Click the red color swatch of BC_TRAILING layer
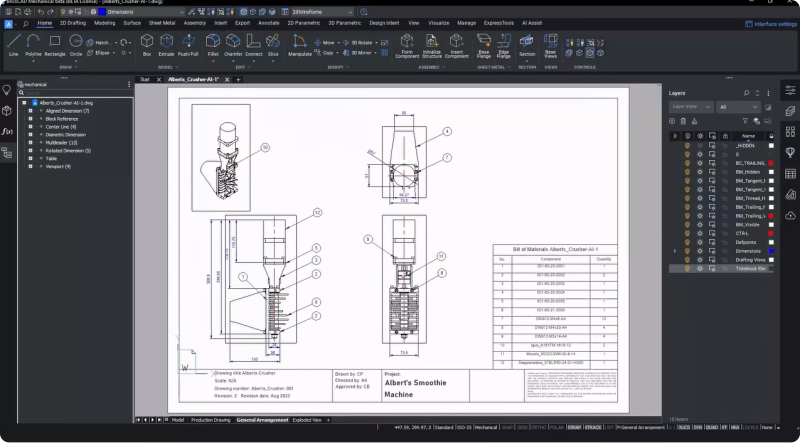The height and width of the screenshot is (443, 800). click(771, 163)
